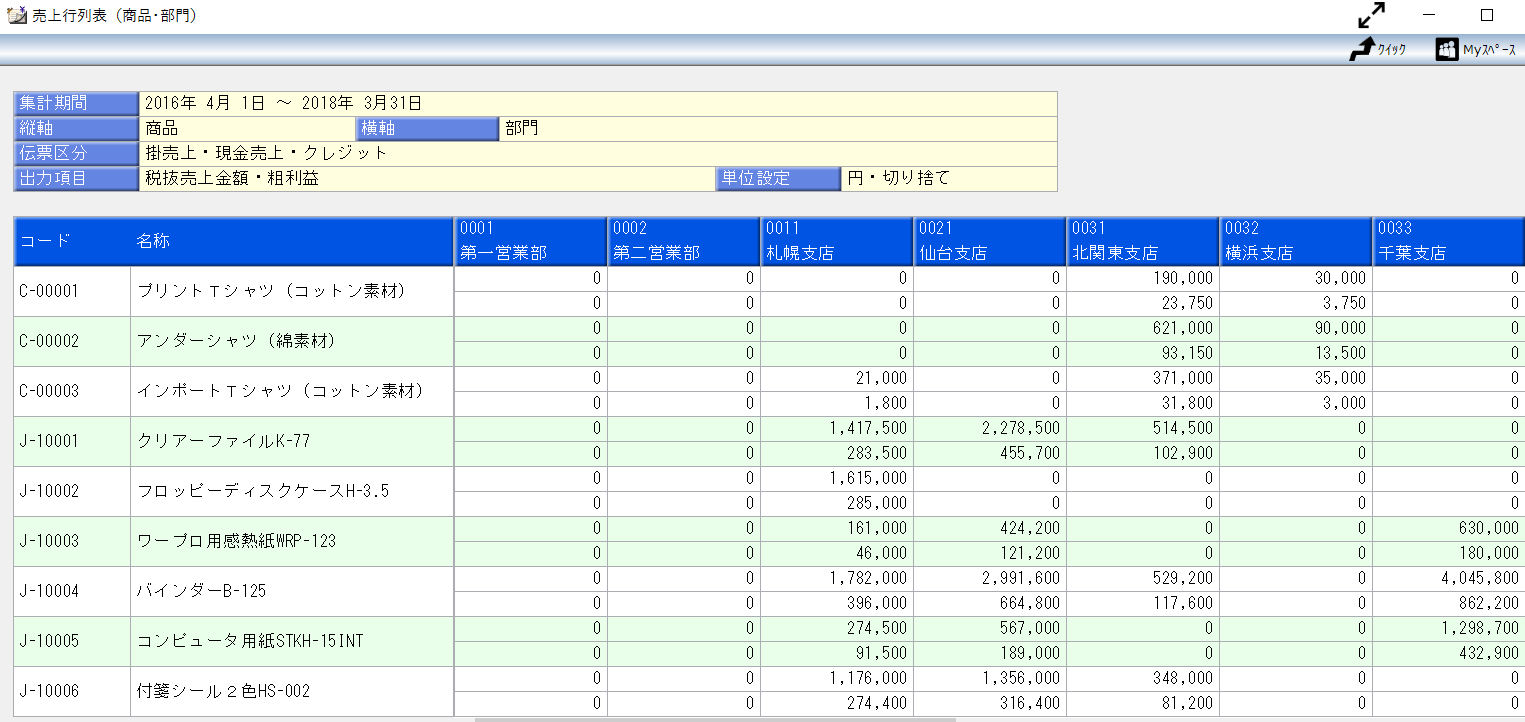This screenshot has height=722, width=1525.
Task: Select the C-00002 code cell
Action: point(72,341)
